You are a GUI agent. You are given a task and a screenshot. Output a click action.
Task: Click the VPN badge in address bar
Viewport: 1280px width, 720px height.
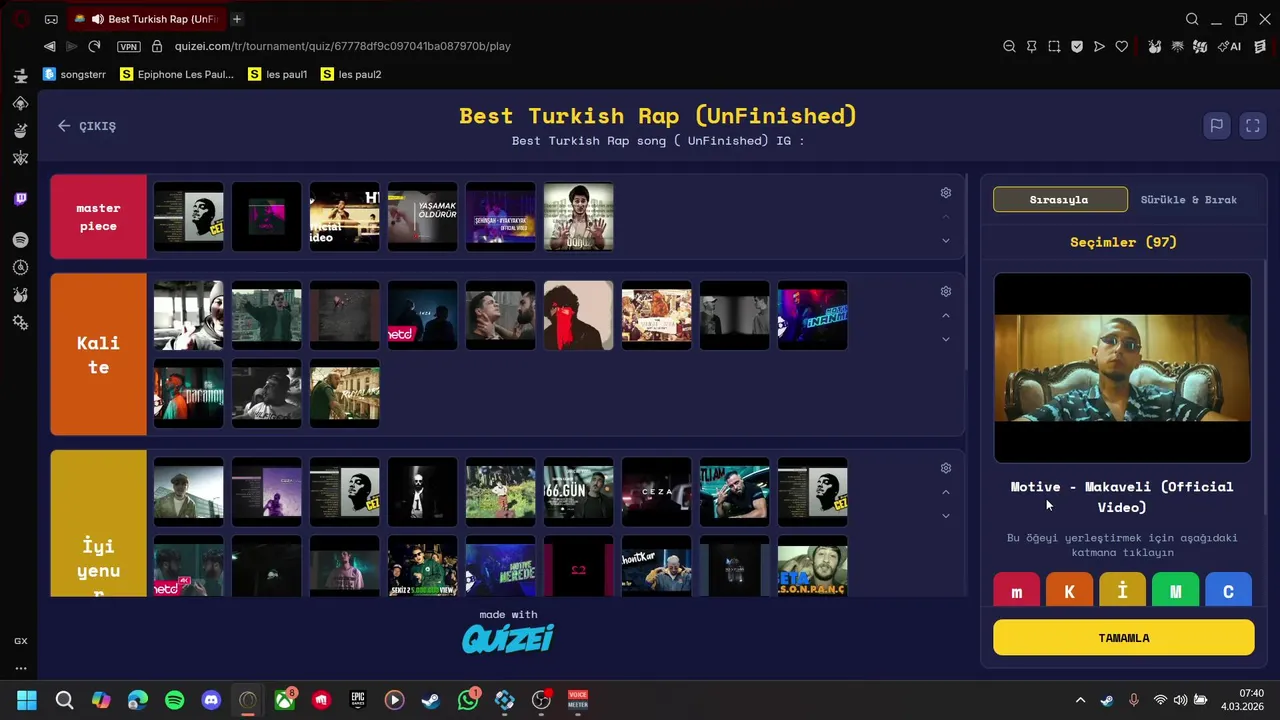128,46
